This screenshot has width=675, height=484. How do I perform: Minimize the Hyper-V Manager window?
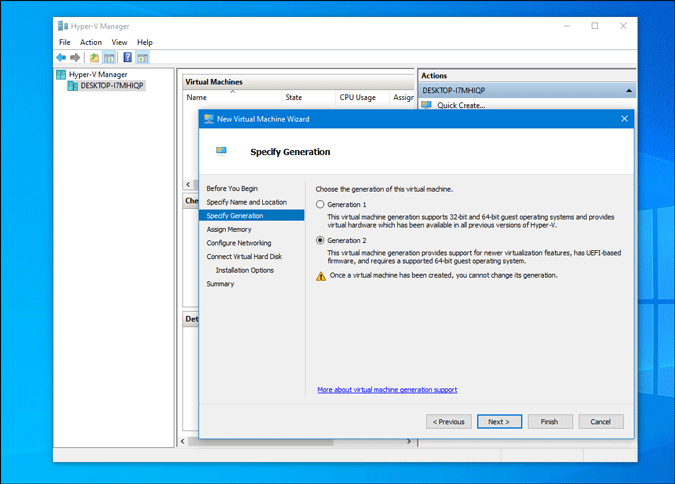(567, 26)
